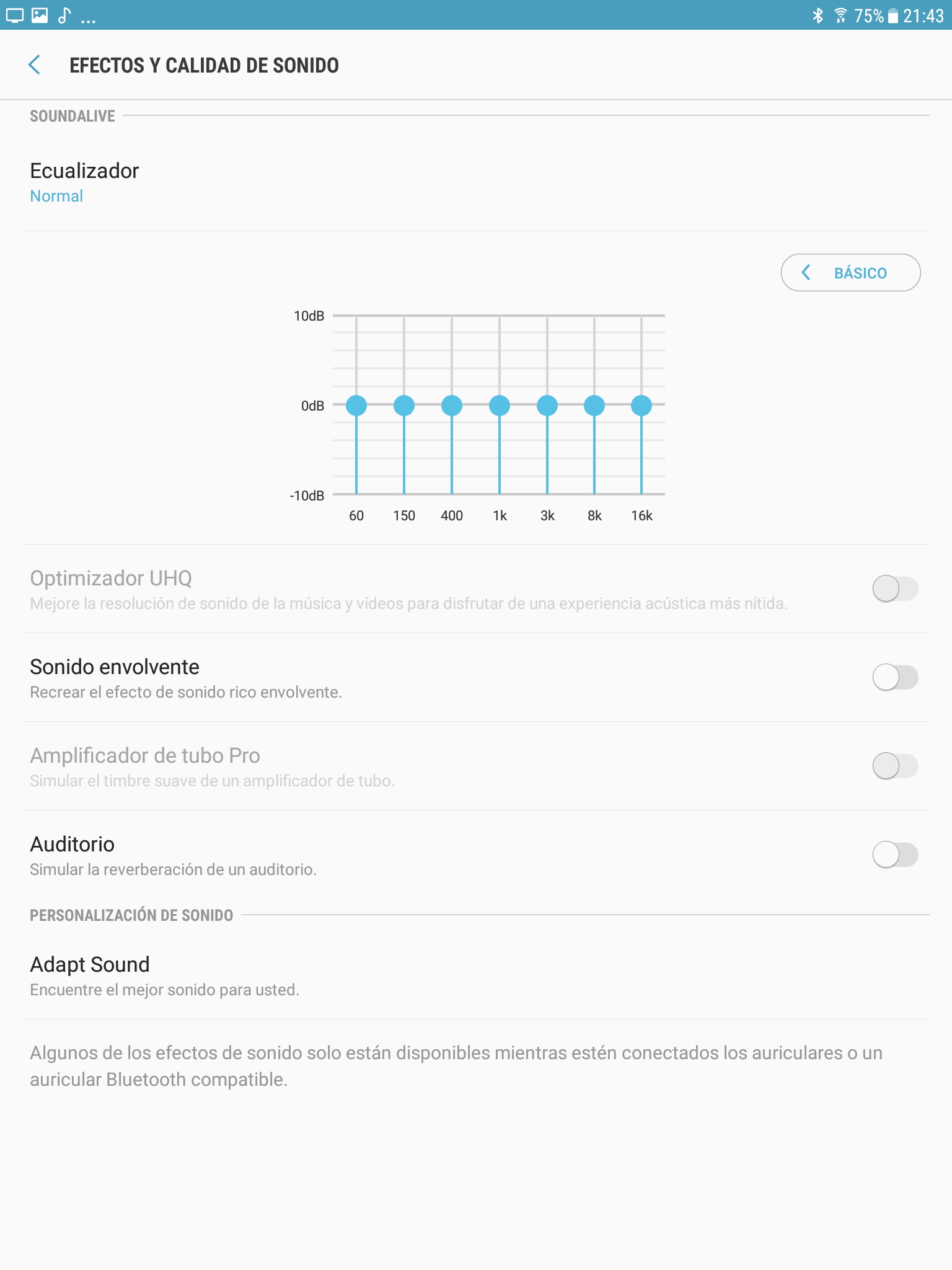The height and width of the screenshot is (1270, 952).
Task: Select the Sonido envolvente option label
Action: click(115, 667)
